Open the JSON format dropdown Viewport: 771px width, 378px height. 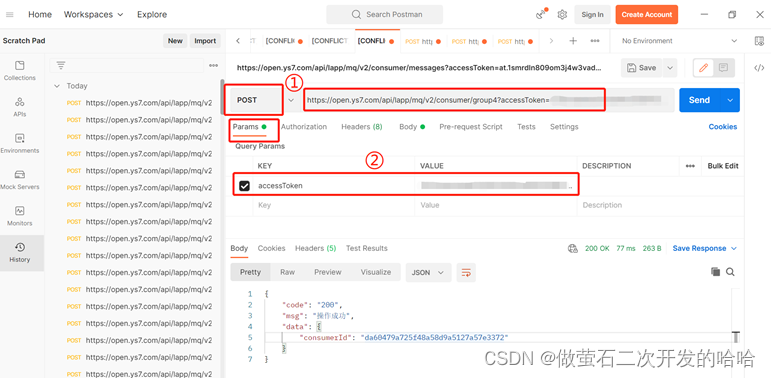428,272
